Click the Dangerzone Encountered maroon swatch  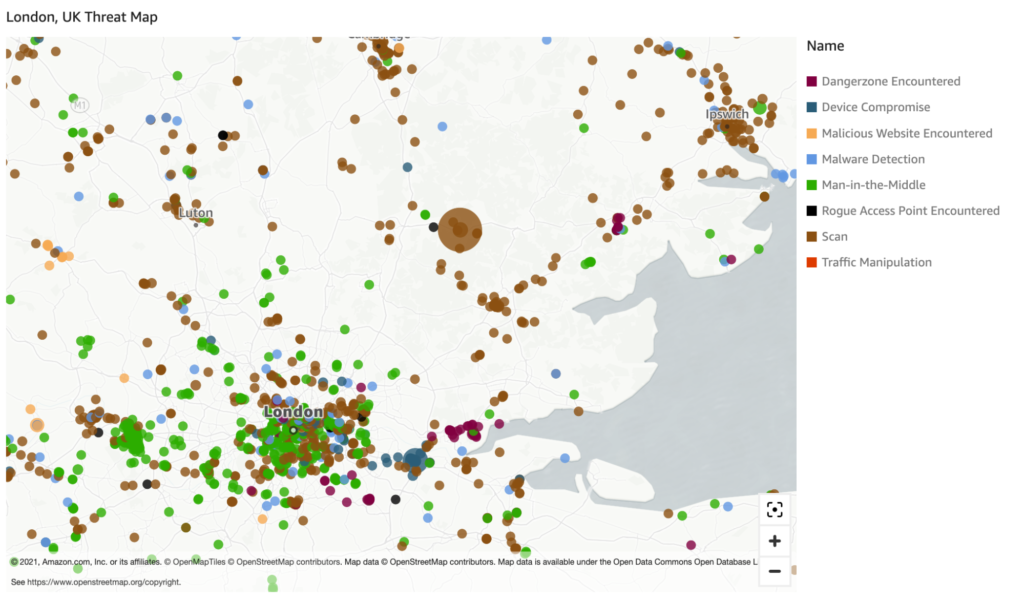pos(812,81)
